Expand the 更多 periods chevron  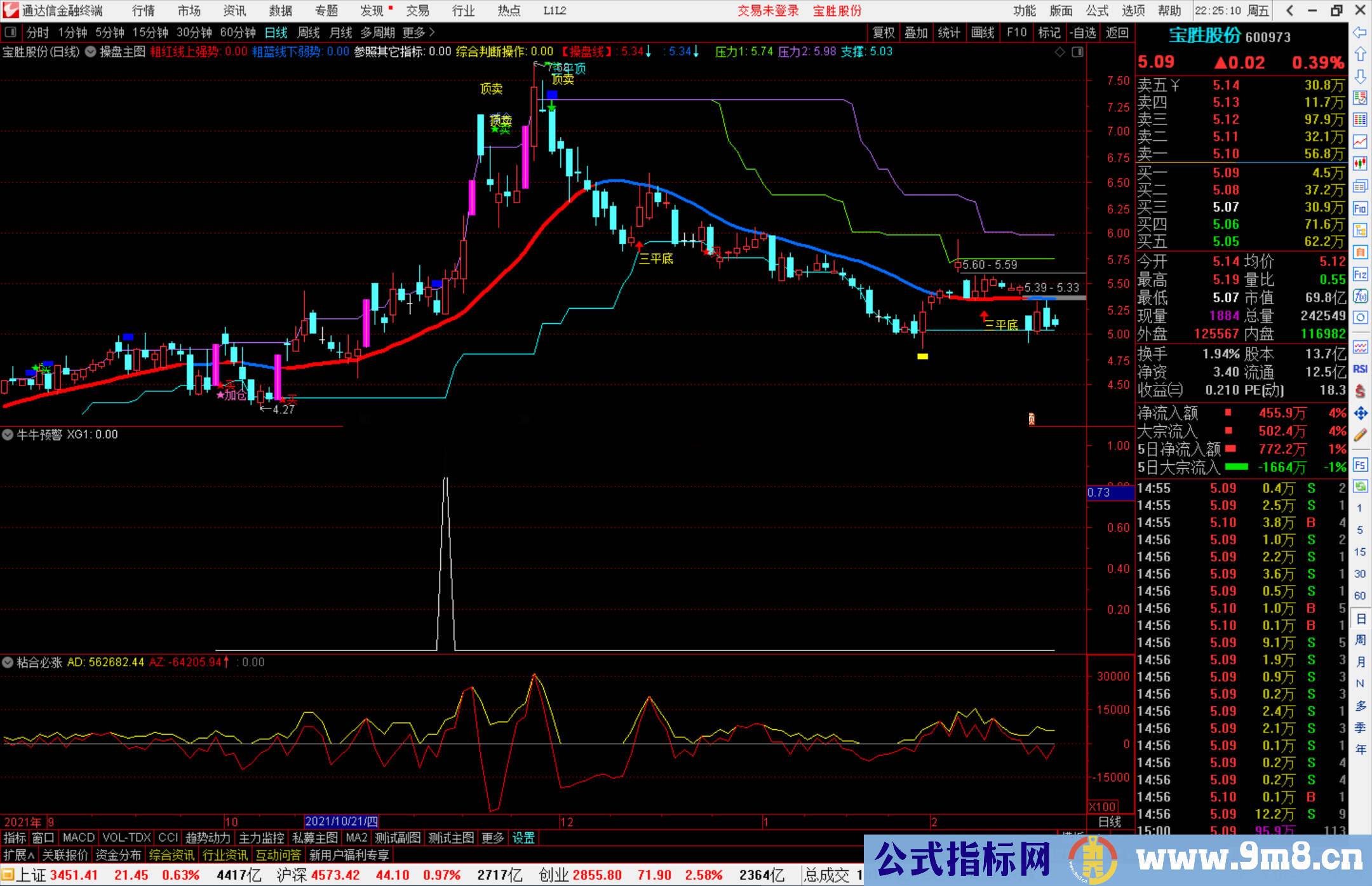(432, 32)
